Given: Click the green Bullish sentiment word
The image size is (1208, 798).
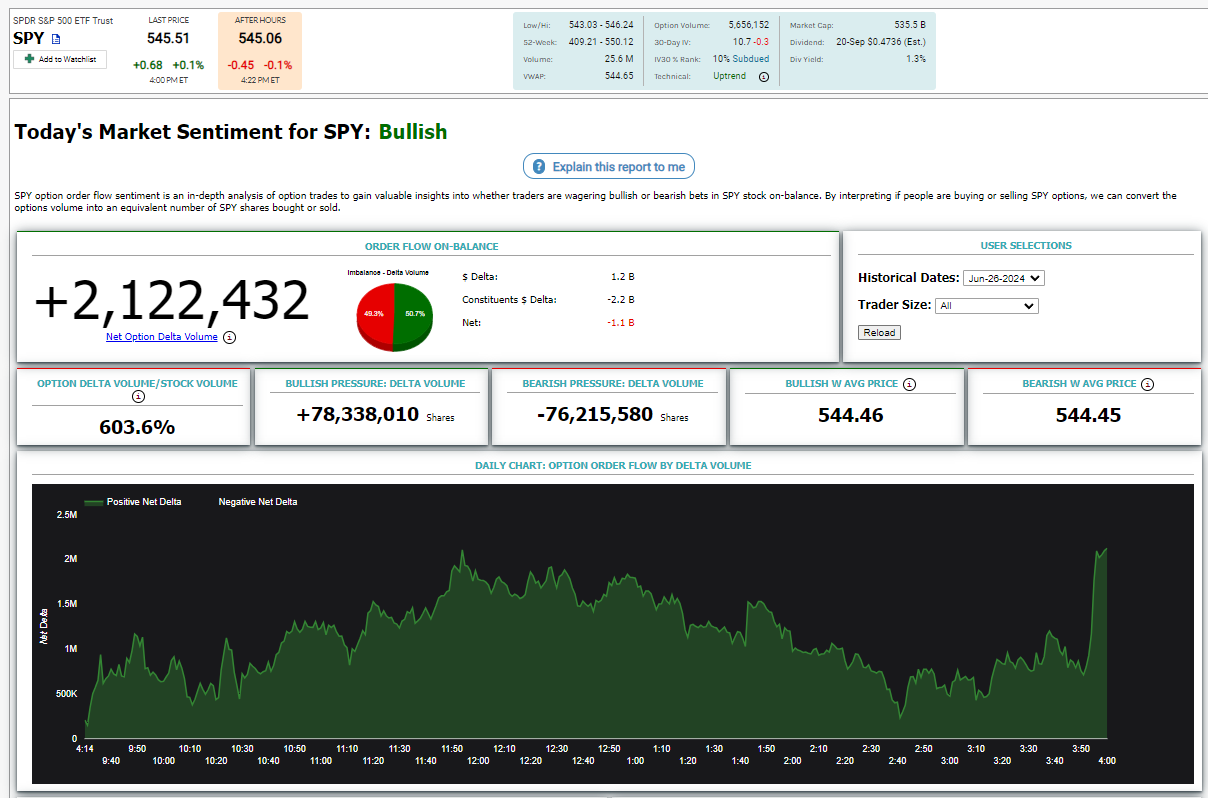Looking at the screenshot, I should 413,132.
